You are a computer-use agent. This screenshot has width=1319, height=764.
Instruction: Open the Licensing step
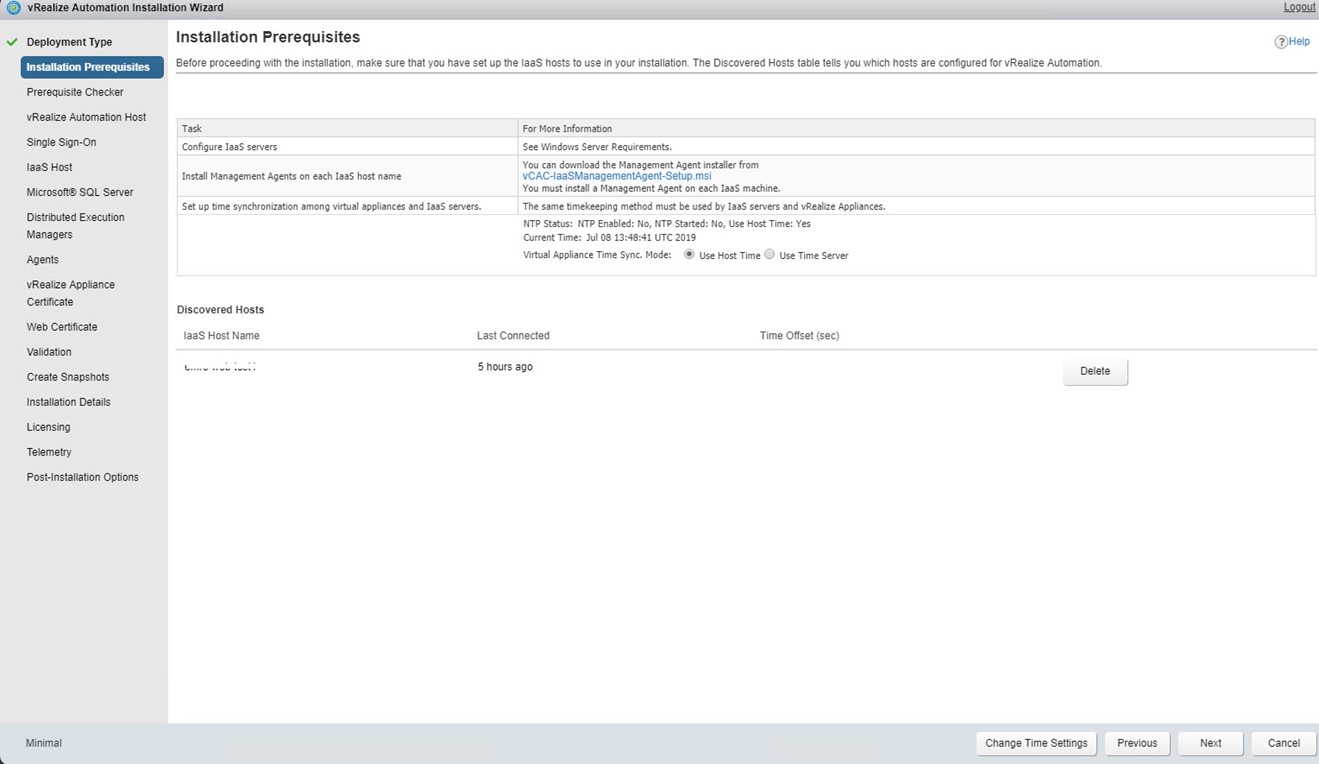(x=48, y=427)
